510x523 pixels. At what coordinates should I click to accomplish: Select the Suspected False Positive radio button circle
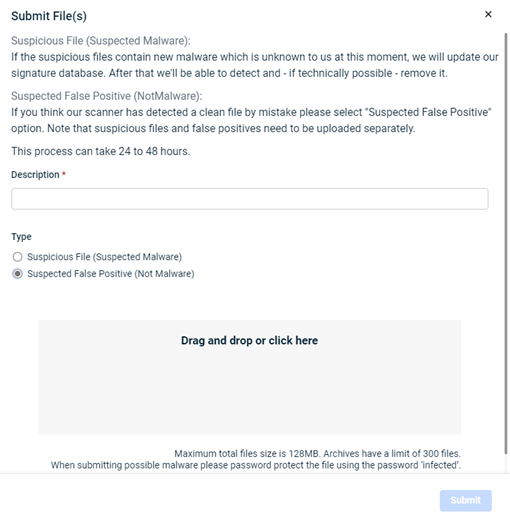(17, 274)
